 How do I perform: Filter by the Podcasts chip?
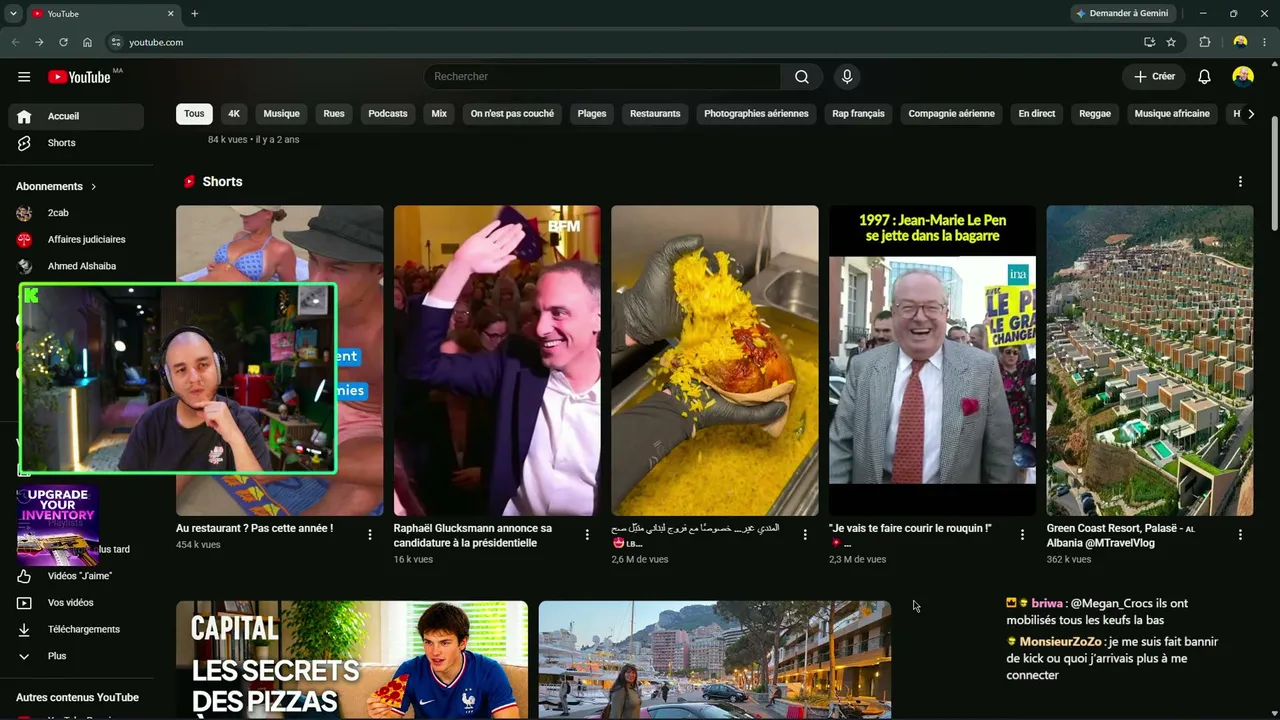coord(388,114)
